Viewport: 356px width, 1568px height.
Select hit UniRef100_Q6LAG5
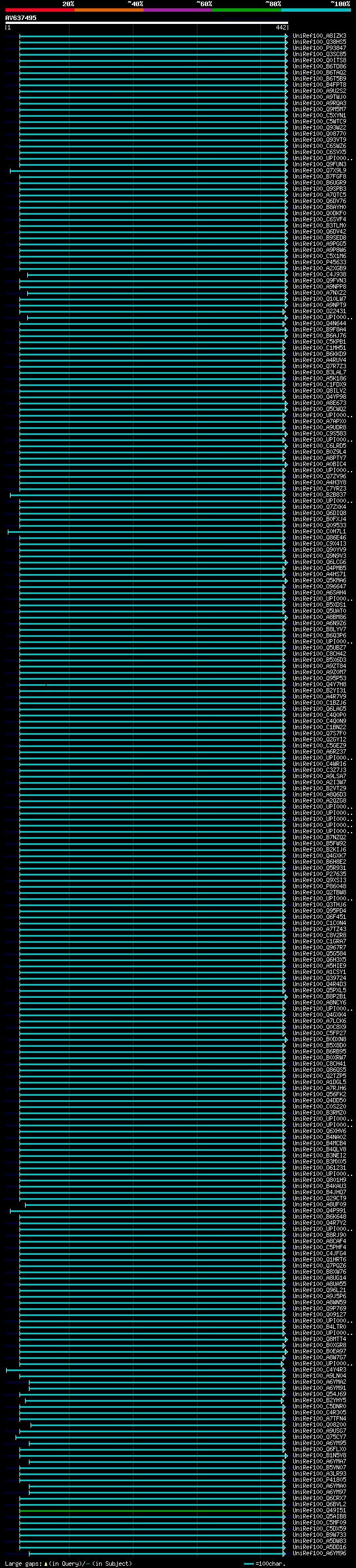click(319, 709)
